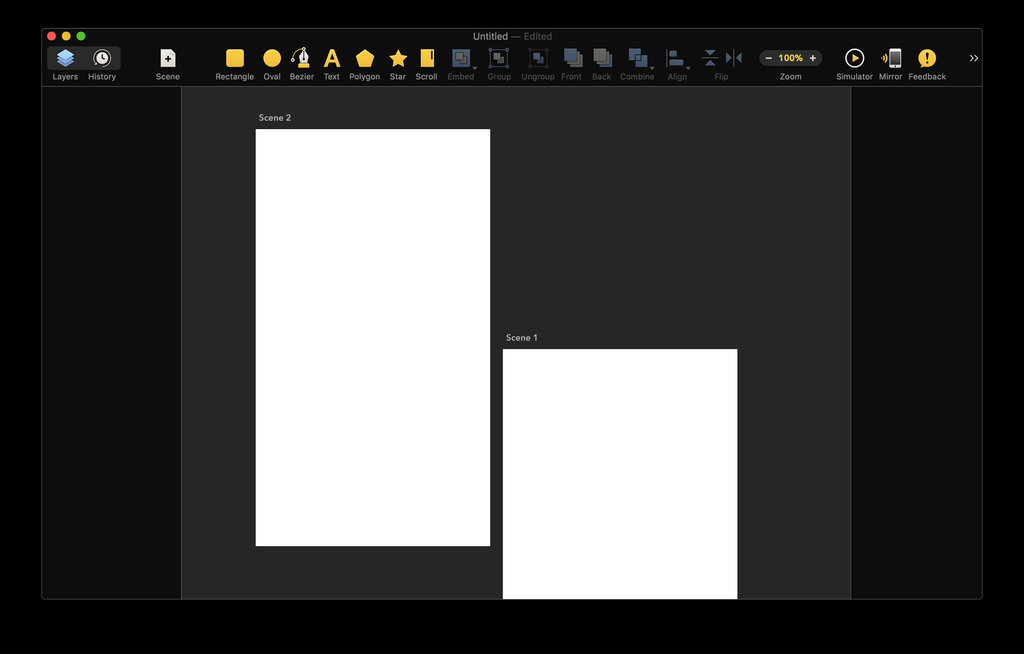This screenshot has height=654, width=1024.
Task: Select the Star shape tool
Action: click(398, 59)
